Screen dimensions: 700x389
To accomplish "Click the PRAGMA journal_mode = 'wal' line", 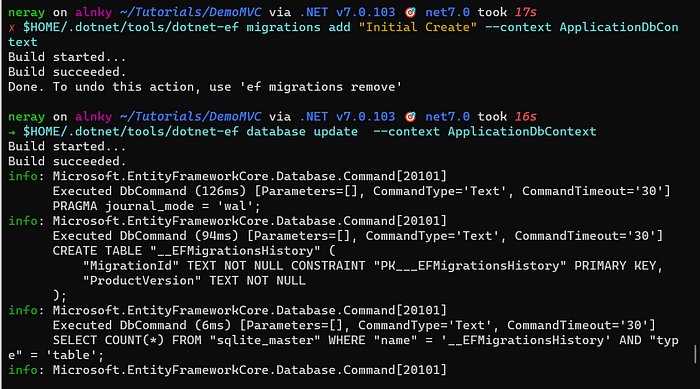I will click(156, 206).
